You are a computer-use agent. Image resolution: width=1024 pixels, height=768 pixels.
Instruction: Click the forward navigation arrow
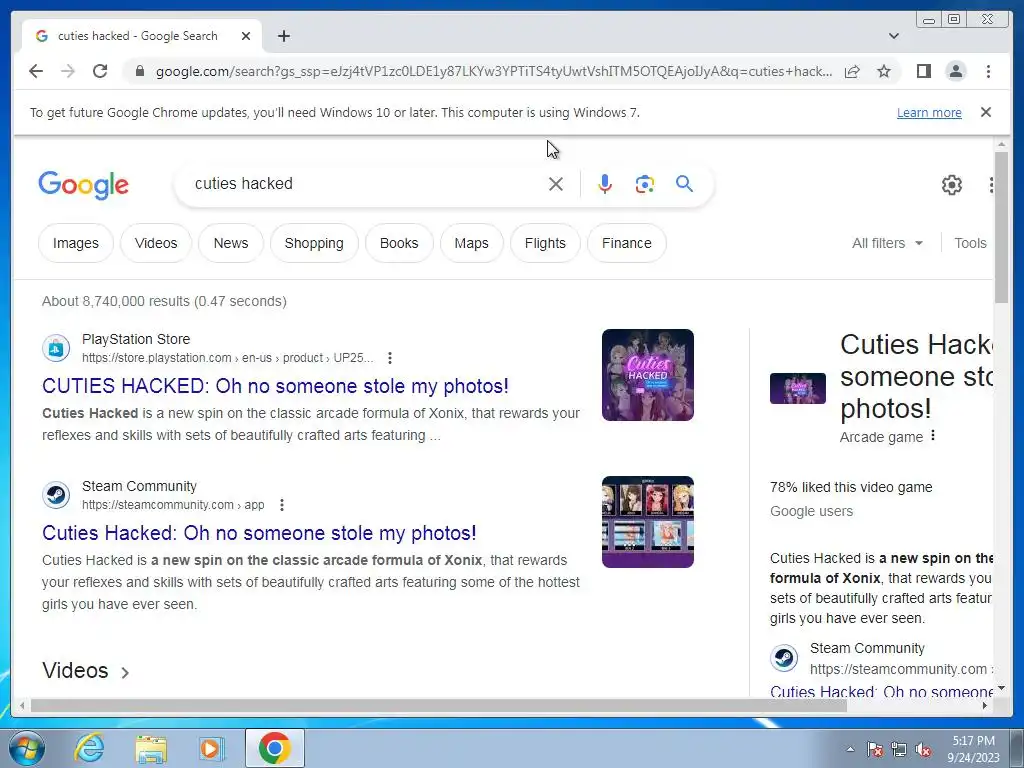click(x=68, y=71)
